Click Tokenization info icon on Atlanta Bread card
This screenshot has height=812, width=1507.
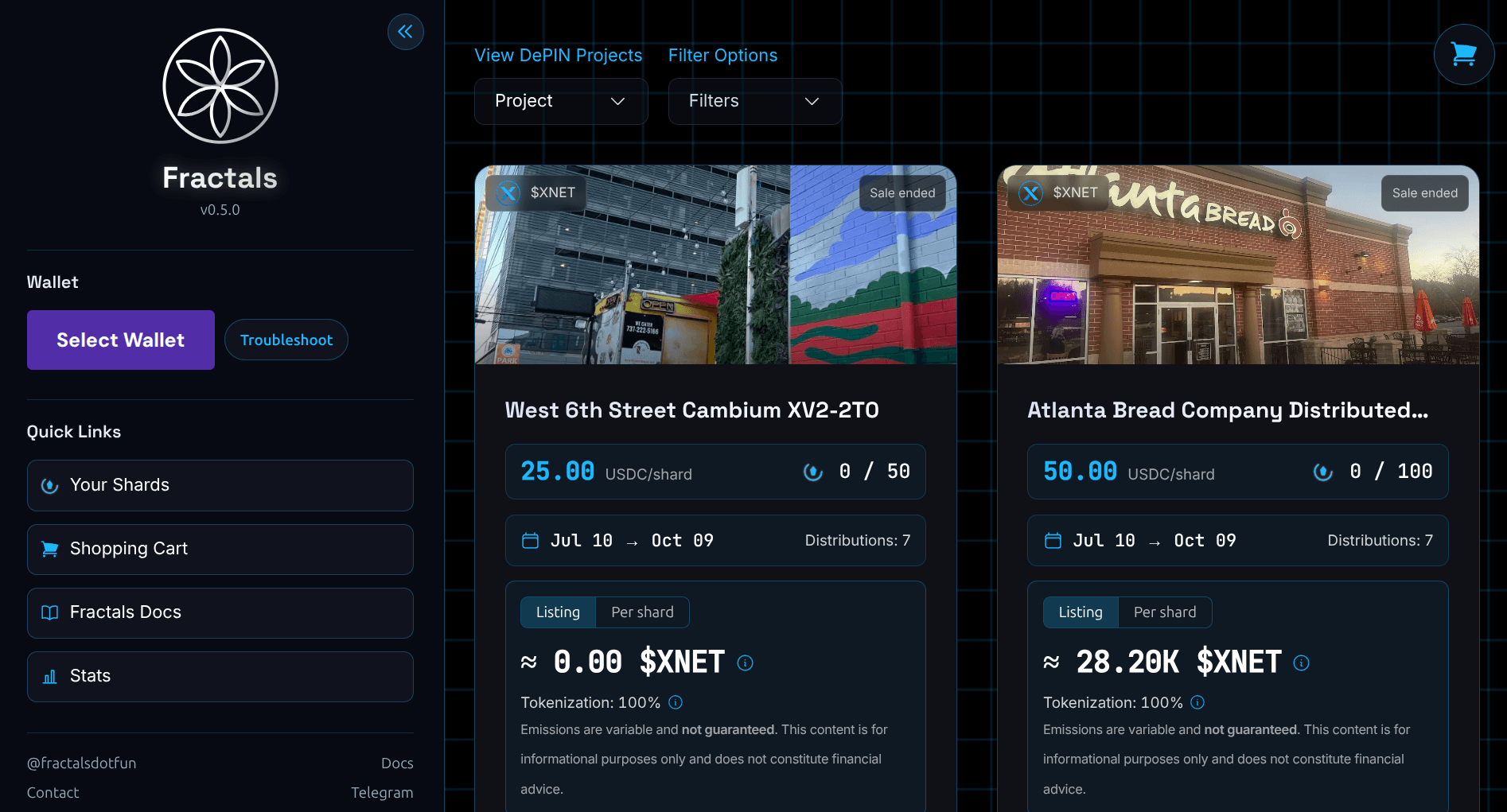[1197, 702]
